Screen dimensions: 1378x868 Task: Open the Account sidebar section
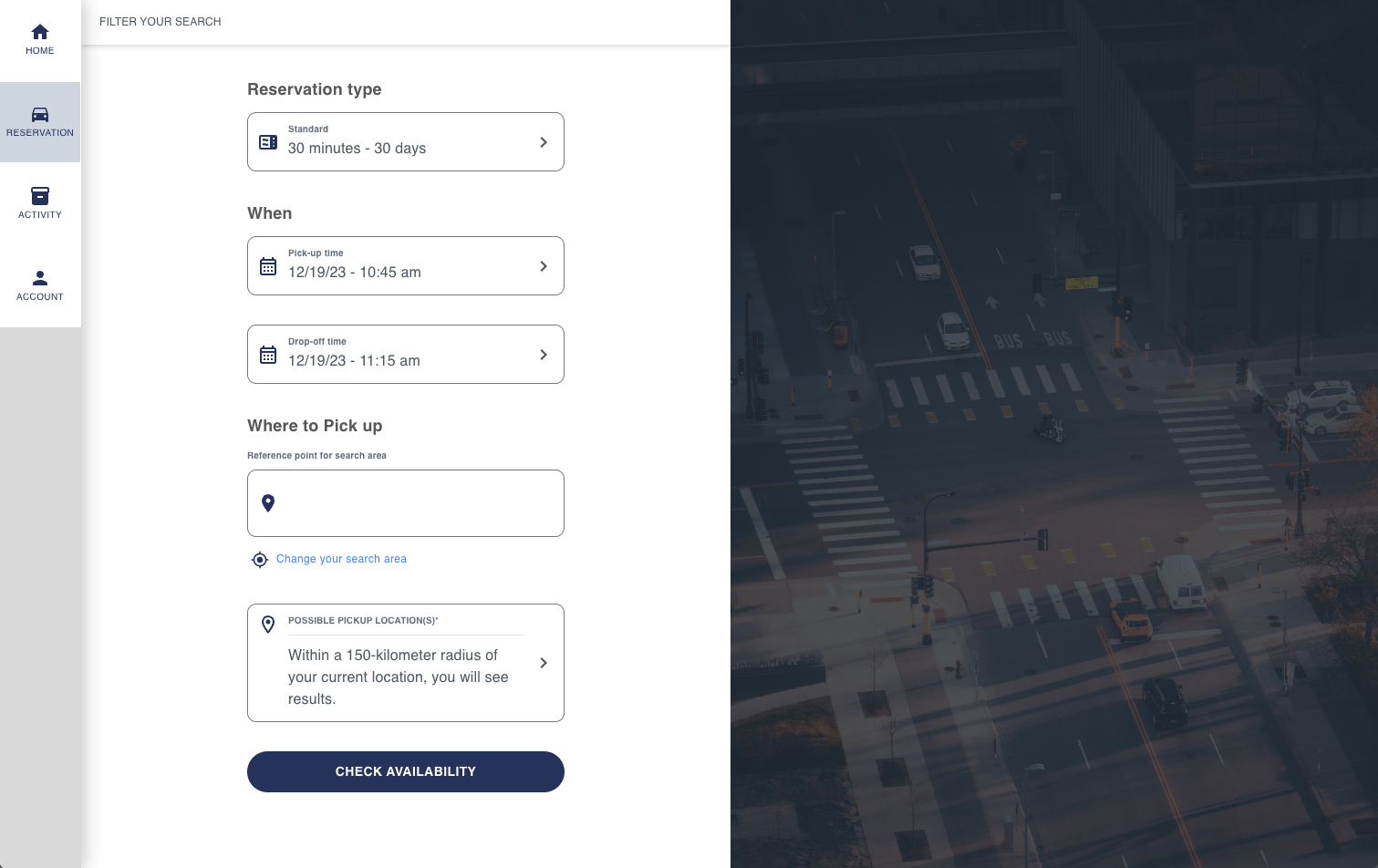click(x=40, y=286)
